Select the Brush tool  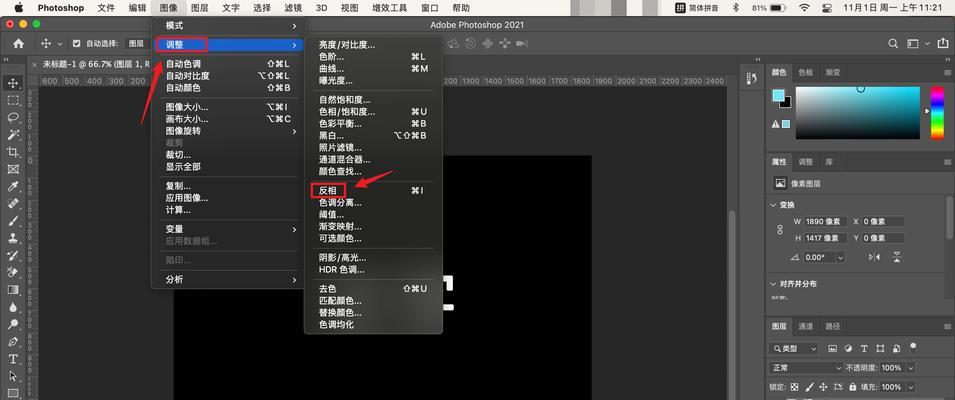pos(13,221)
